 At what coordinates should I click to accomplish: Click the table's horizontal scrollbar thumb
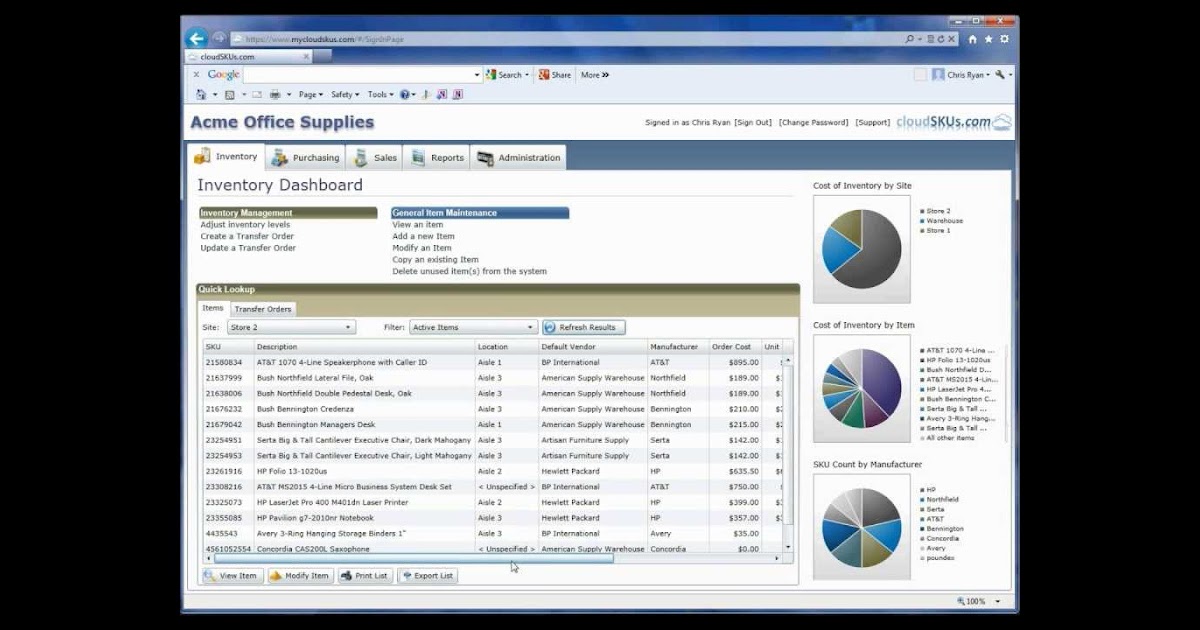tap(413, 558)
